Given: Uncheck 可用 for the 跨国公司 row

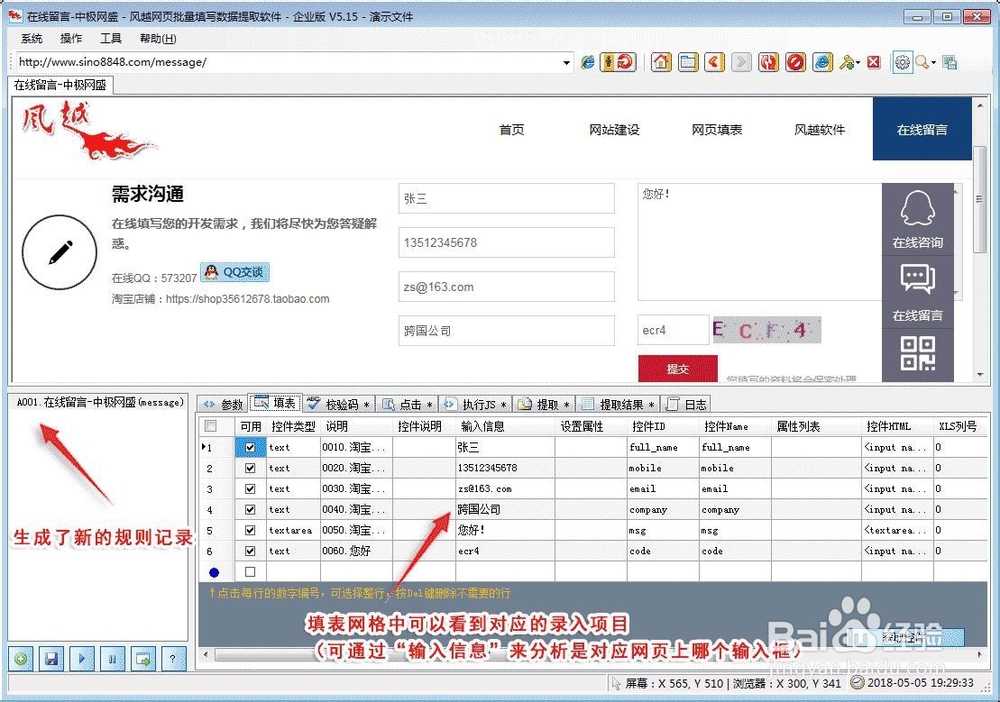Looking at the screenshot, I should 250,509.
